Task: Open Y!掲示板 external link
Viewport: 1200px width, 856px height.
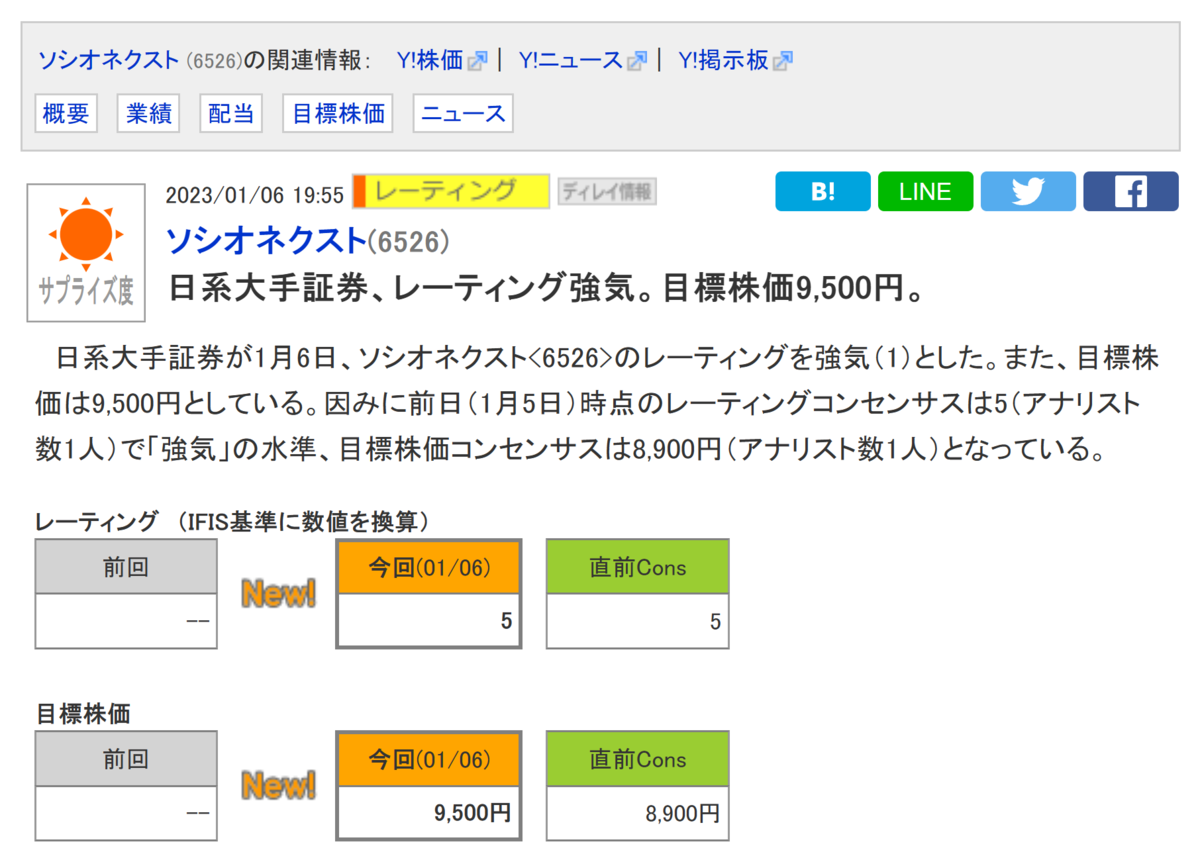Action: (735, 60)
